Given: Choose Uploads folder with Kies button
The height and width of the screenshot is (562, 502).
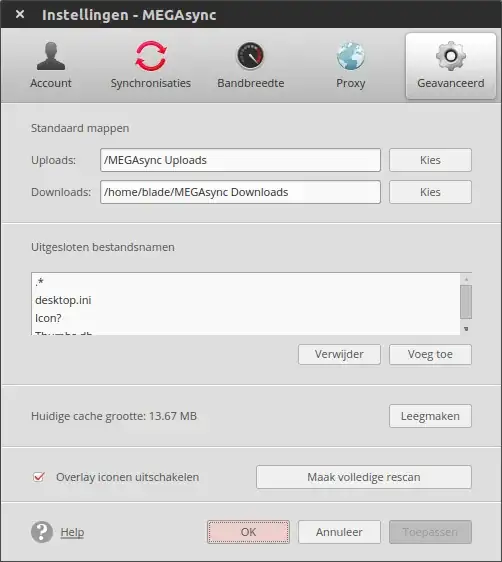Looking at the screenshot, I should (x=430, y=160).
